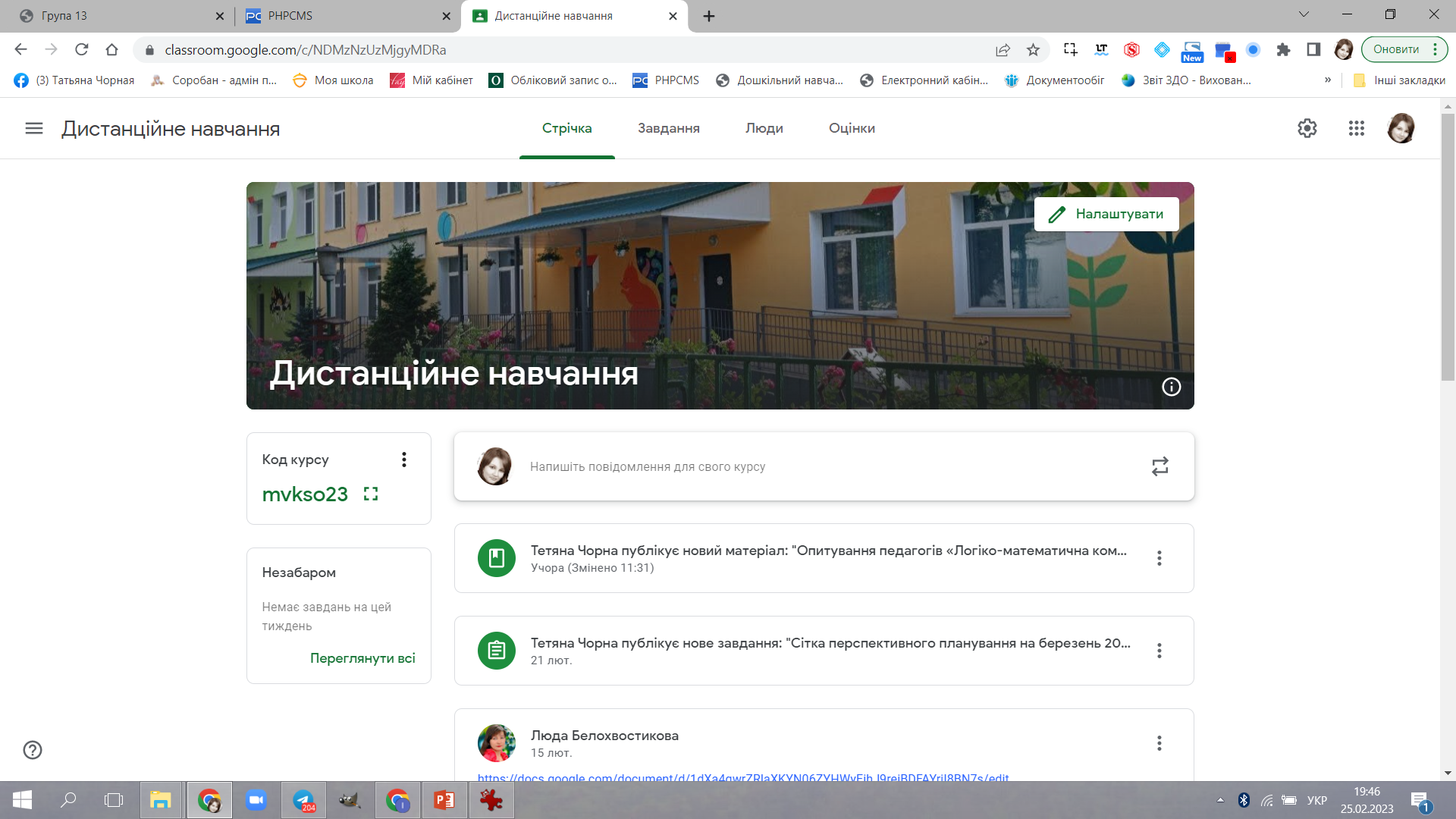The width and height of the screenshot is (1456, 819).
Task: Open class settings gear icon
Action: coord(1307,128)
